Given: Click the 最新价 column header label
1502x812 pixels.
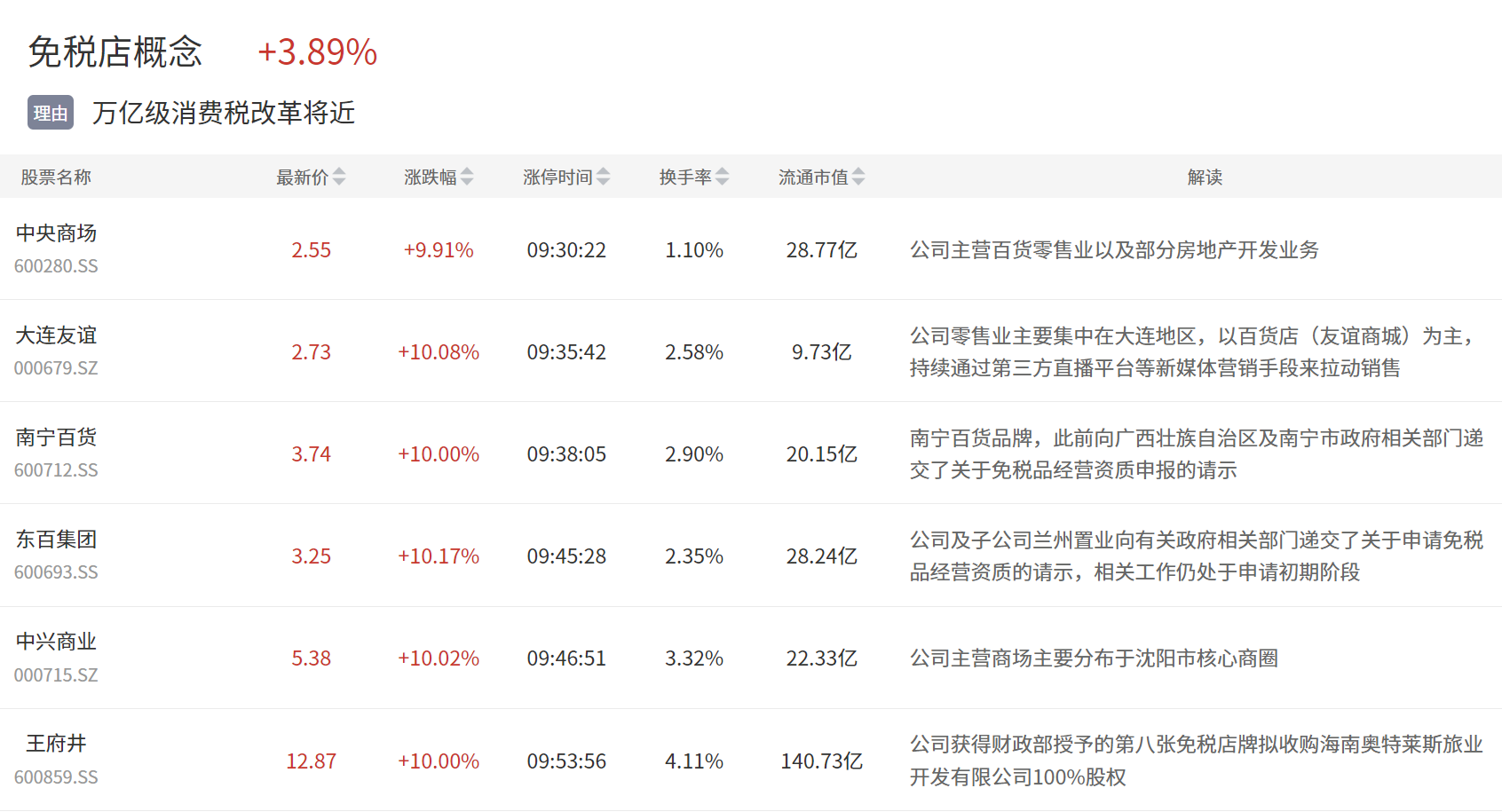Looking at the screenshot, I should coord(302,177).
